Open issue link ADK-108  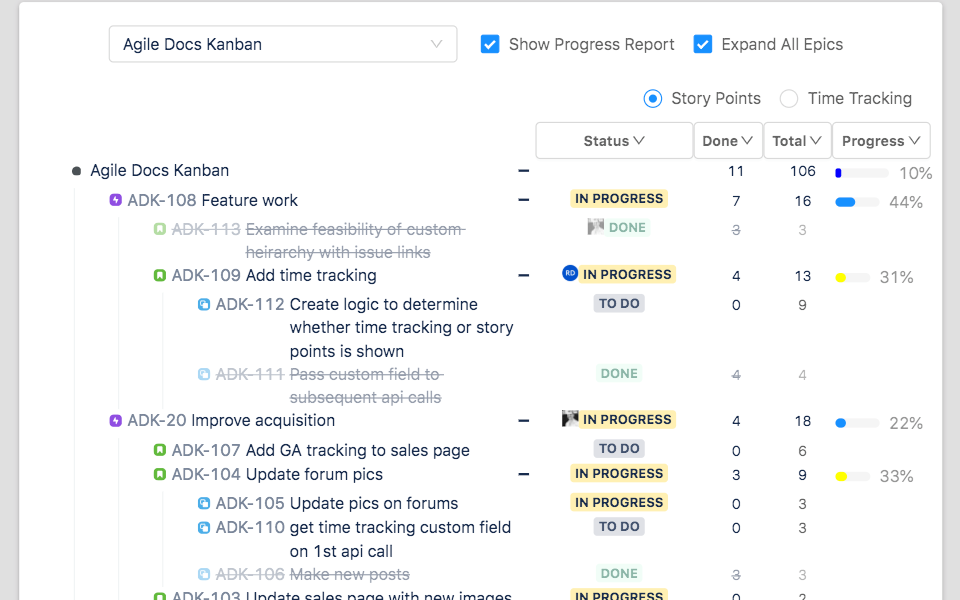point(162,200)
